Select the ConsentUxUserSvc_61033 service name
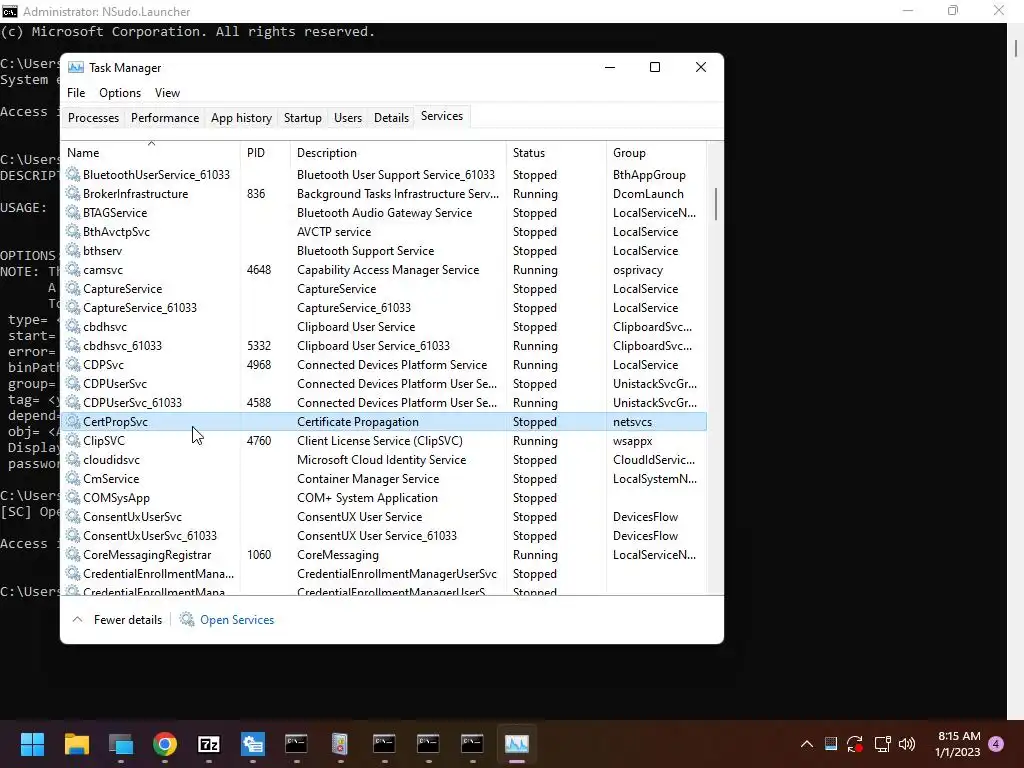The image size is (1024, 768). click(x=150, y=536)
